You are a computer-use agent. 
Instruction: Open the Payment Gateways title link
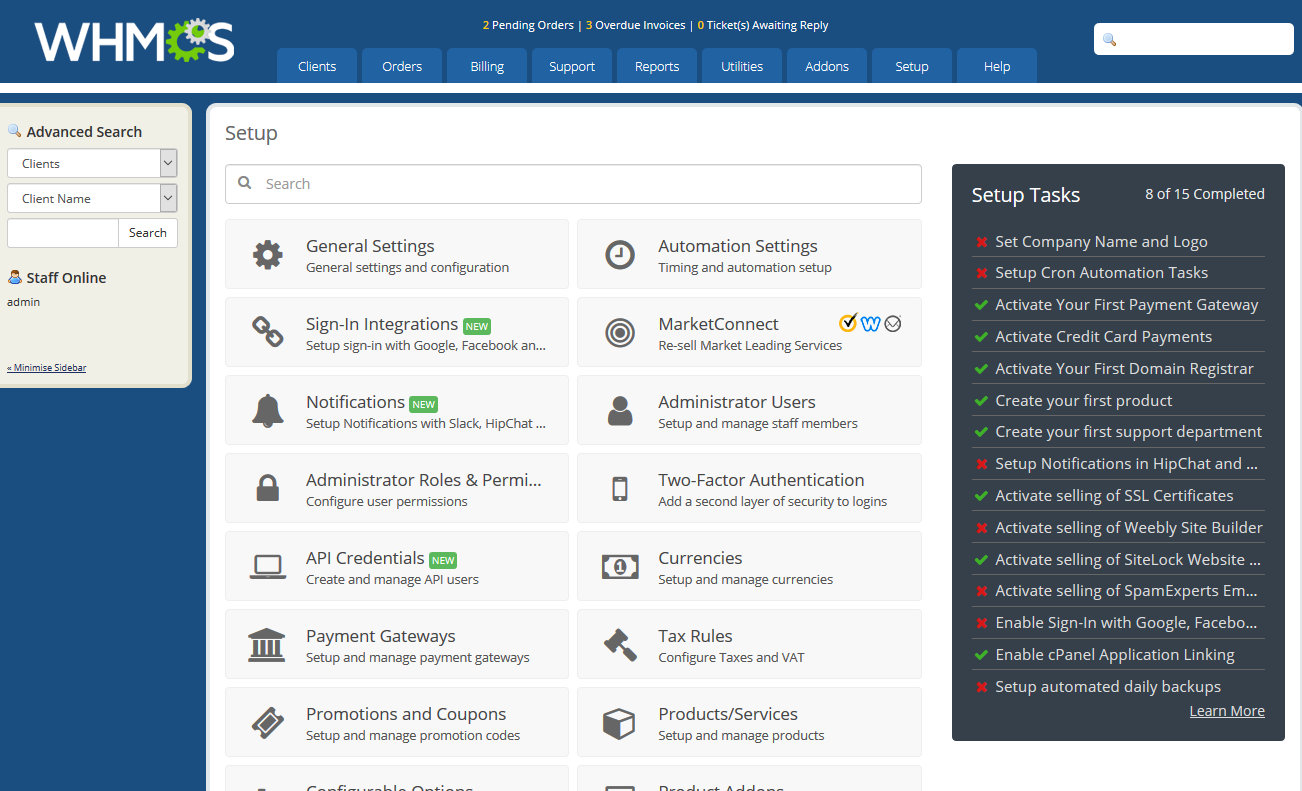[x=381, y=636]
